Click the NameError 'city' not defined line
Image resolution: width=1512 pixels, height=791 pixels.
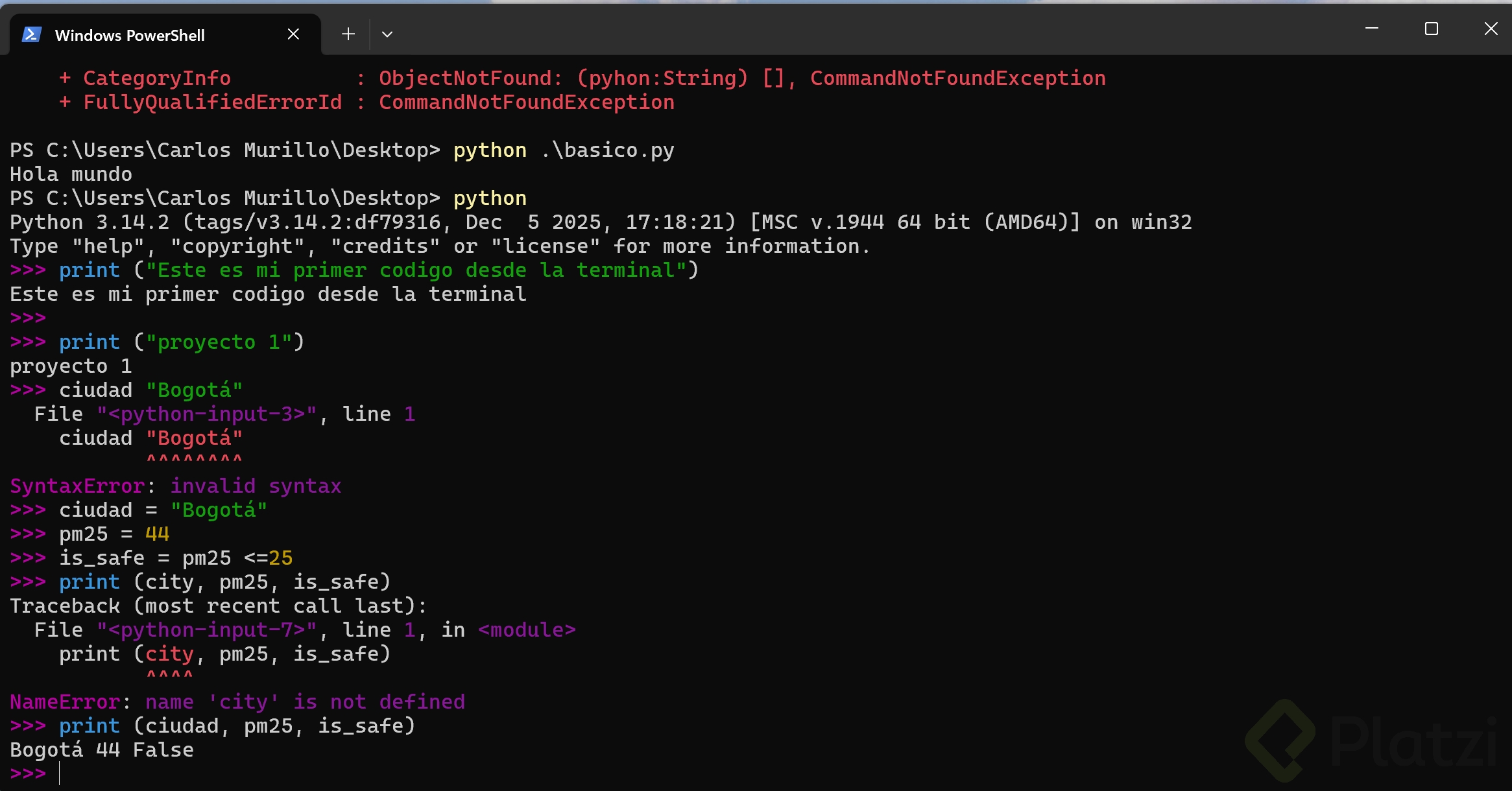(237, 702)
